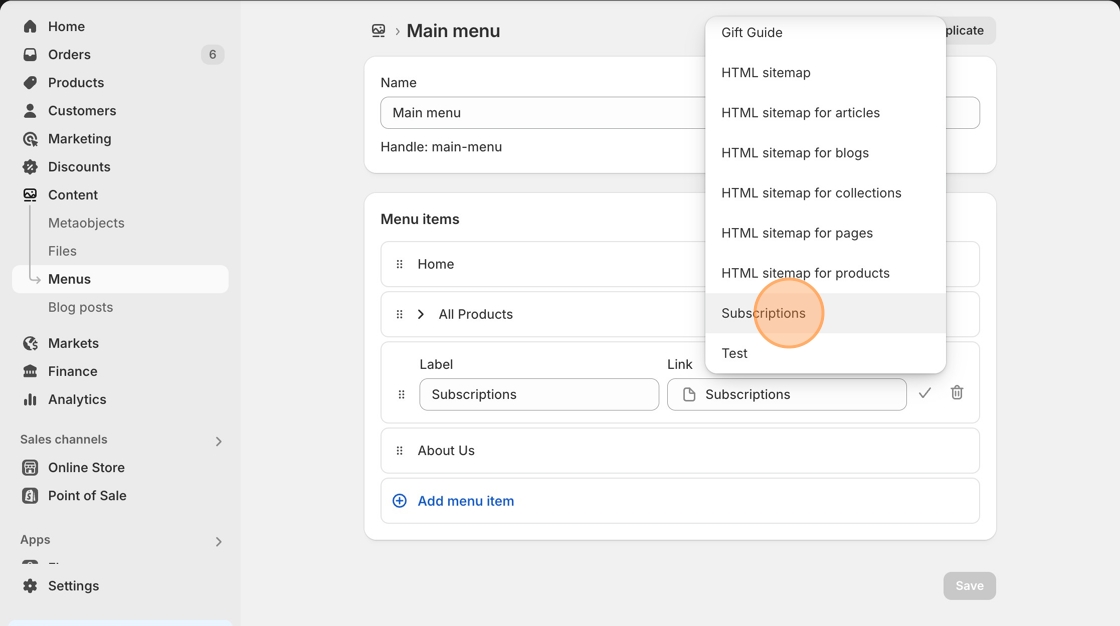
Task: Click the Discounts badge icon
Action: 30,167
